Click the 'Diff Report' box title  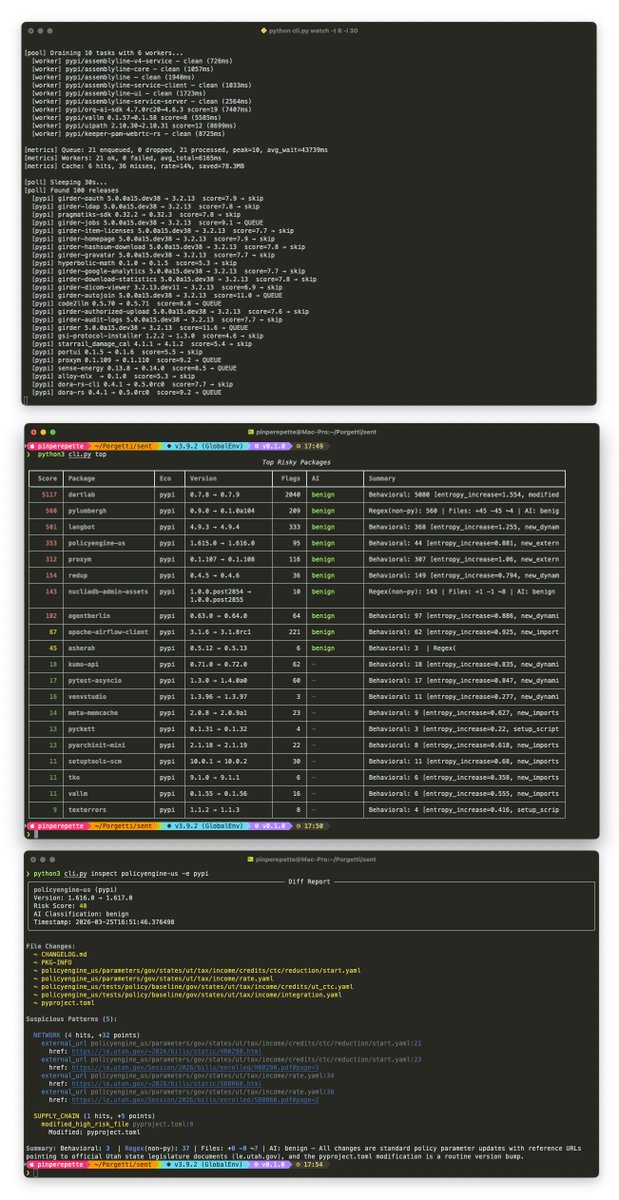pyautogui.click(x=309, y=882)
